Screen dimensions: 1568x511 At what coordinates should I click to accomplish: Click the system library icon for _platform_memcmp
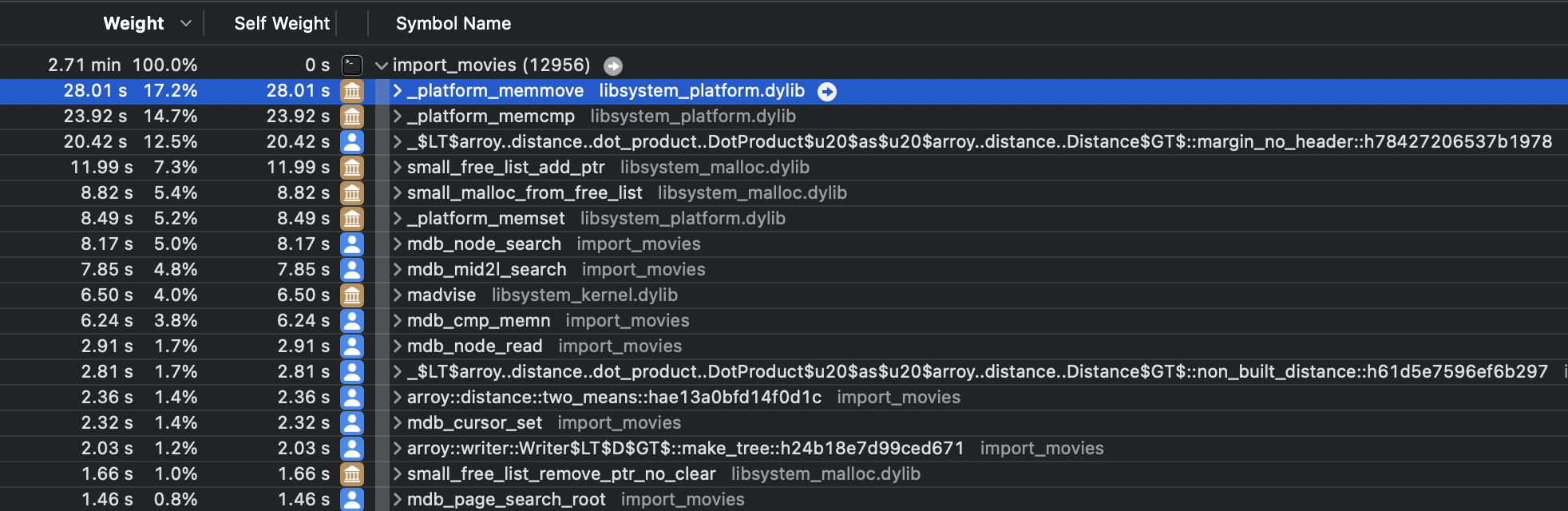coord(352,117)
